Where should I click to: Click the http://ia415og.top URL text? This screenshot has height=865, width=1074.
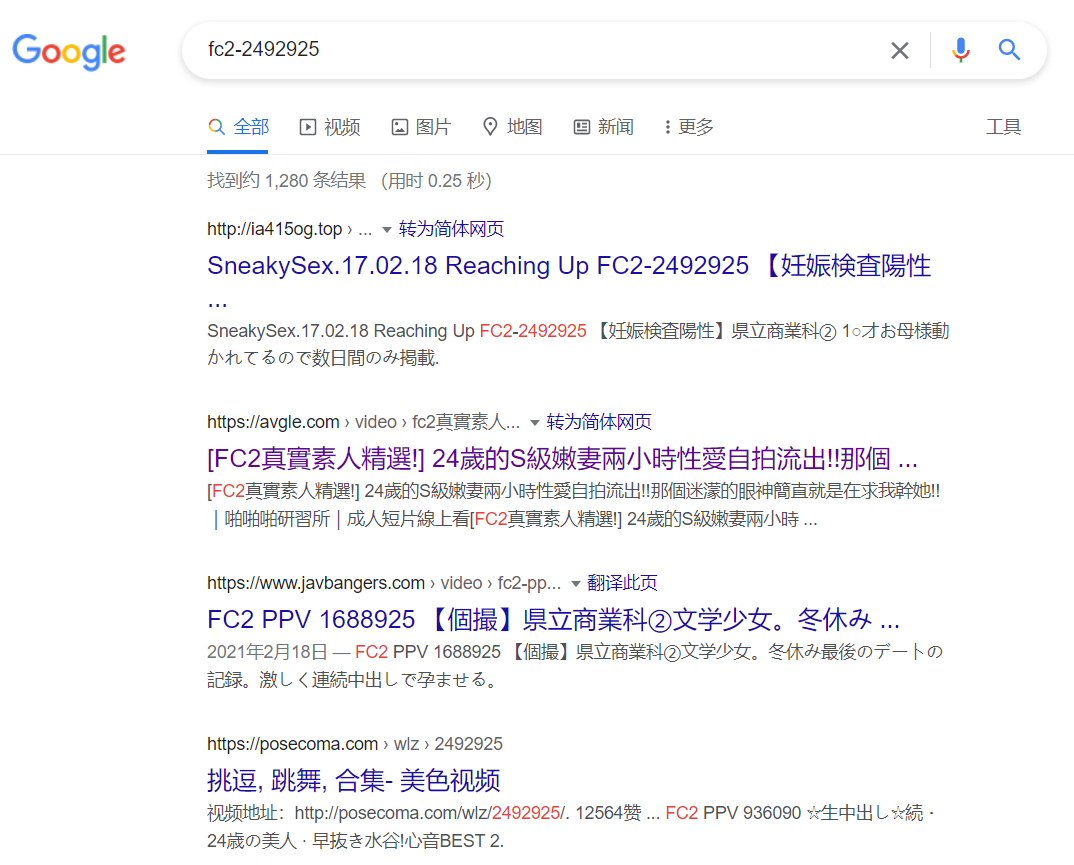click(x=275, y=229)
